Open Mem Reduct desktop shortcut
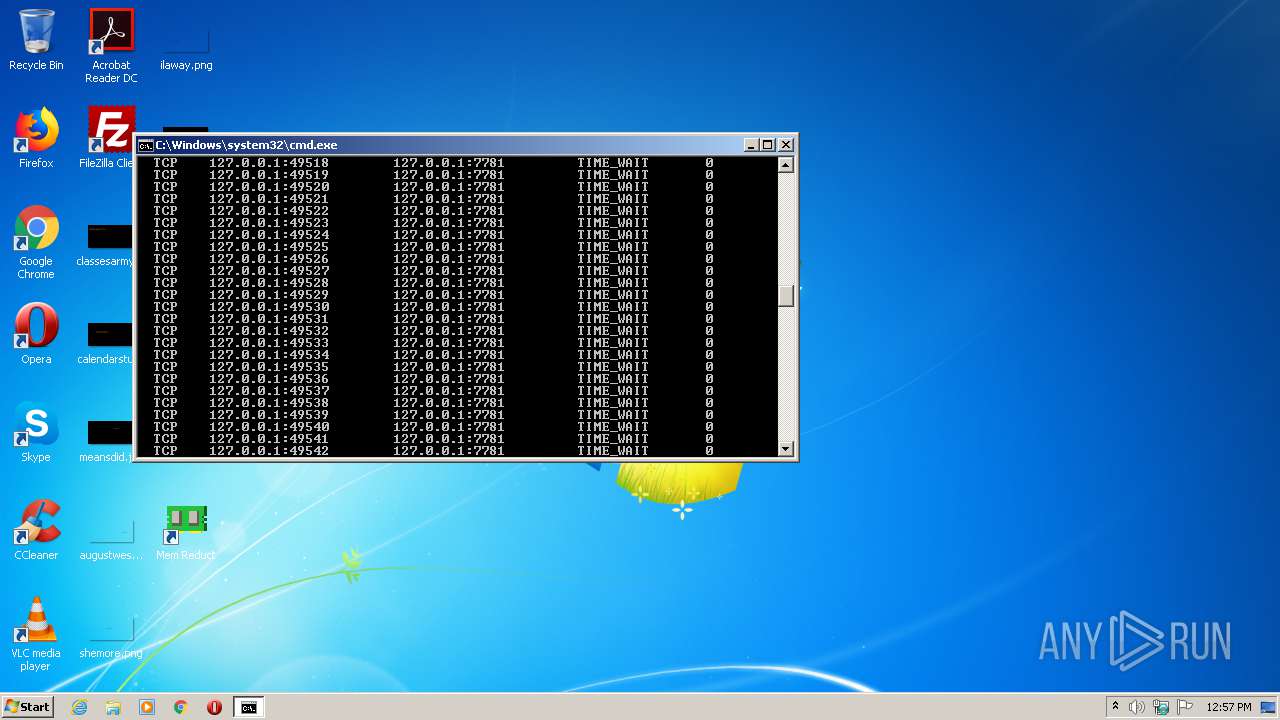The width and height of the screenshot is (1280, 720). click(x=186, y=532)
